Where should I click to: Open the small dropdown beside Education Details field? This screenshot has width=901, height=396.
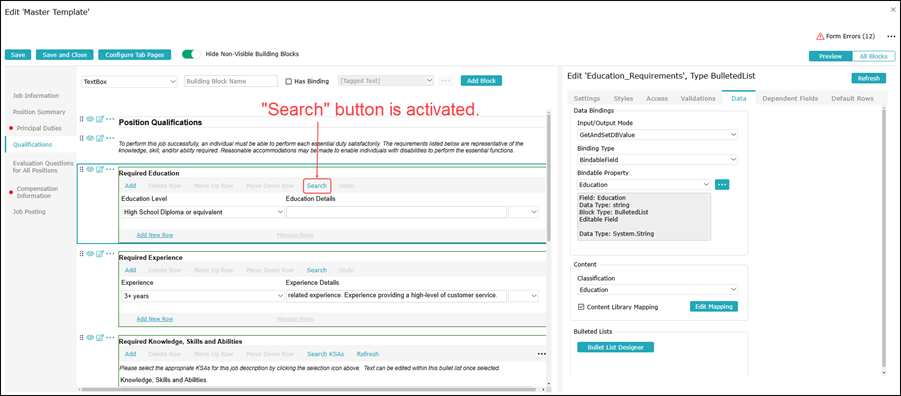pos(523,212)
